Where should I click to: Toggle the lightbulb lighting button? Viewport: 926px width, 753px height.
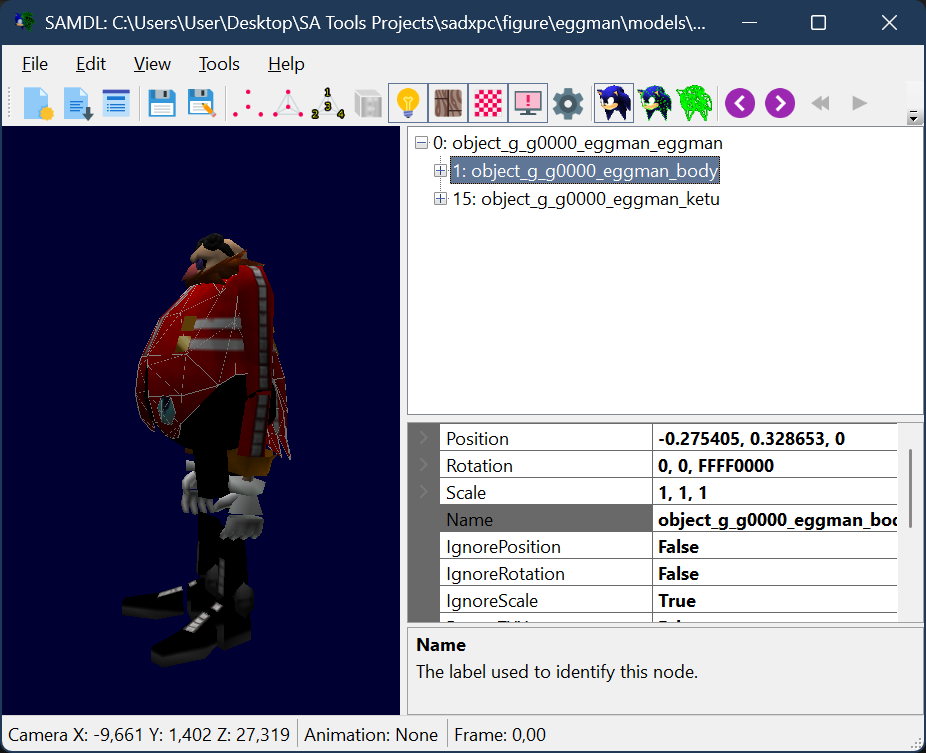click(407, 103)
